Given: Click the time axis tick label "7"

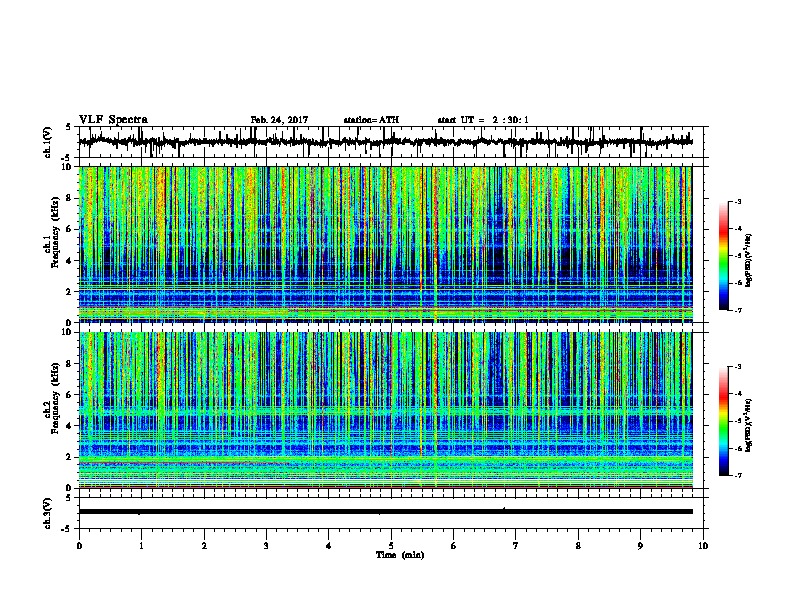Looking at the screenshot, I should point(516,546).
